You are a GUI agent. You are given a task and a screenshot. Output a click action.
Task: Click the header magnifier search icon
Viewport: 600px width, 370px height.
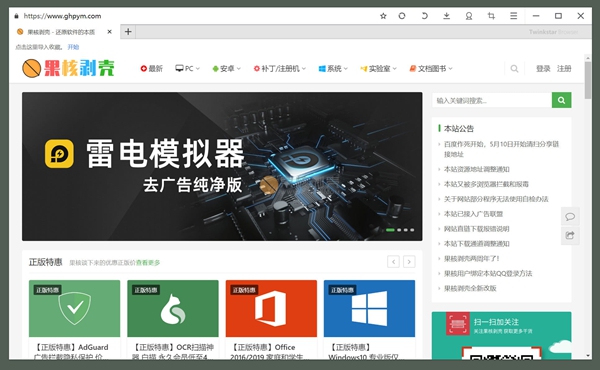[514, 68]
